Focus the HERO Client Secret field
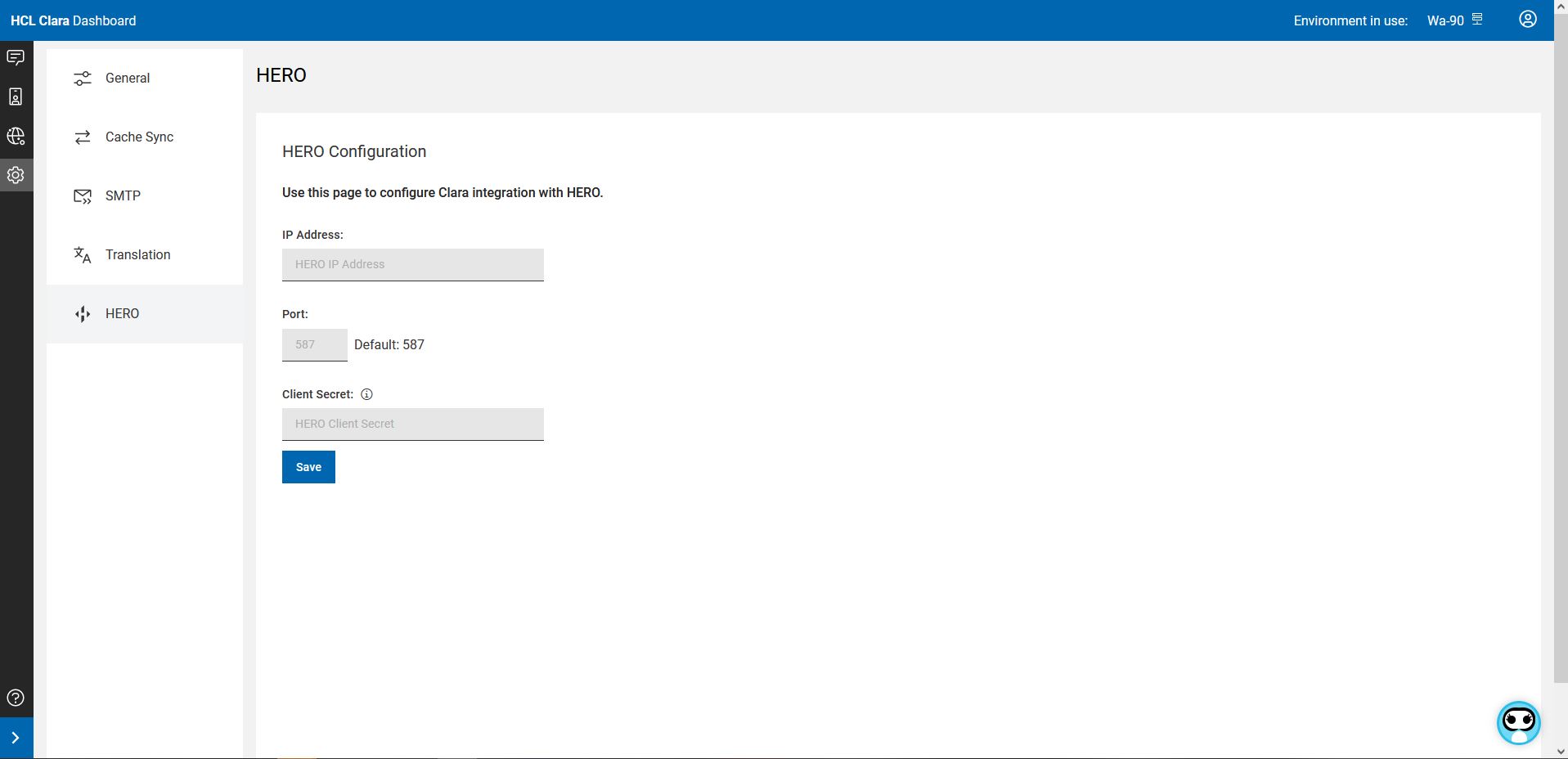The image size is (1568, 759). 413,424
